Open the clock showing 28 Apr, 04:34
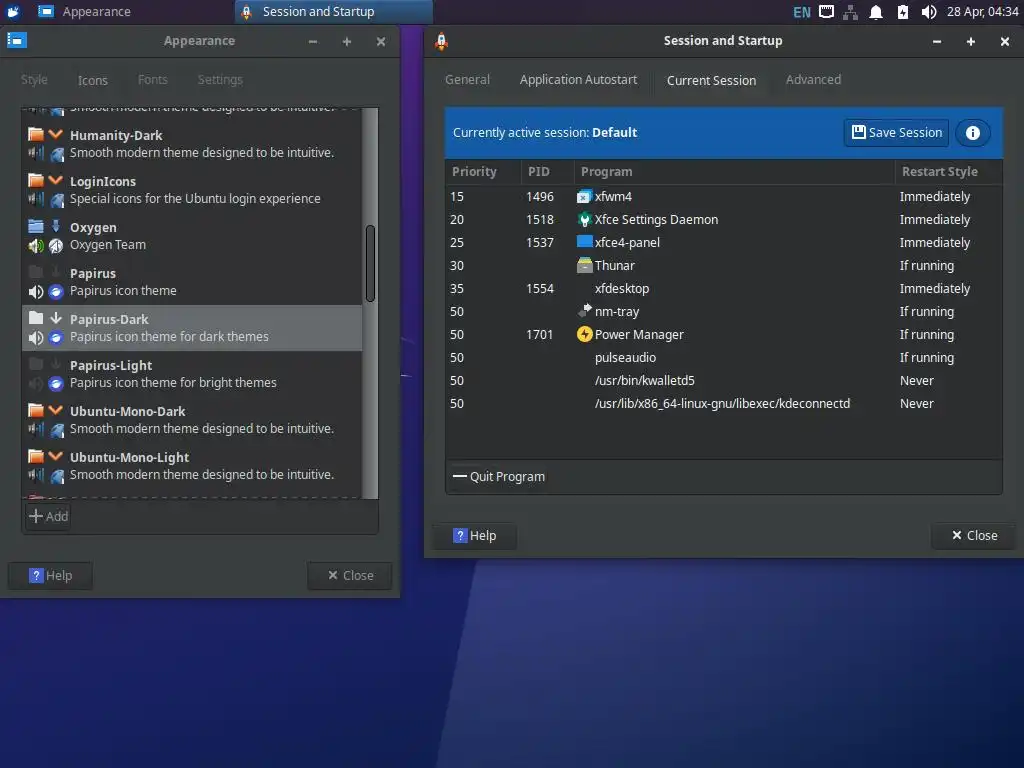This screenshot has width=1024, height=768. click(x=982, y=12)
